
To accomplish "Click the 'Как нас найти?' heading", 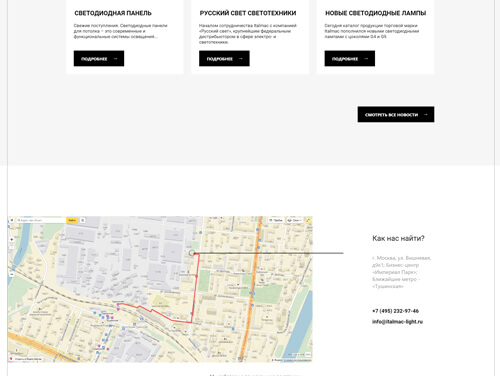I will coord(398,238).
